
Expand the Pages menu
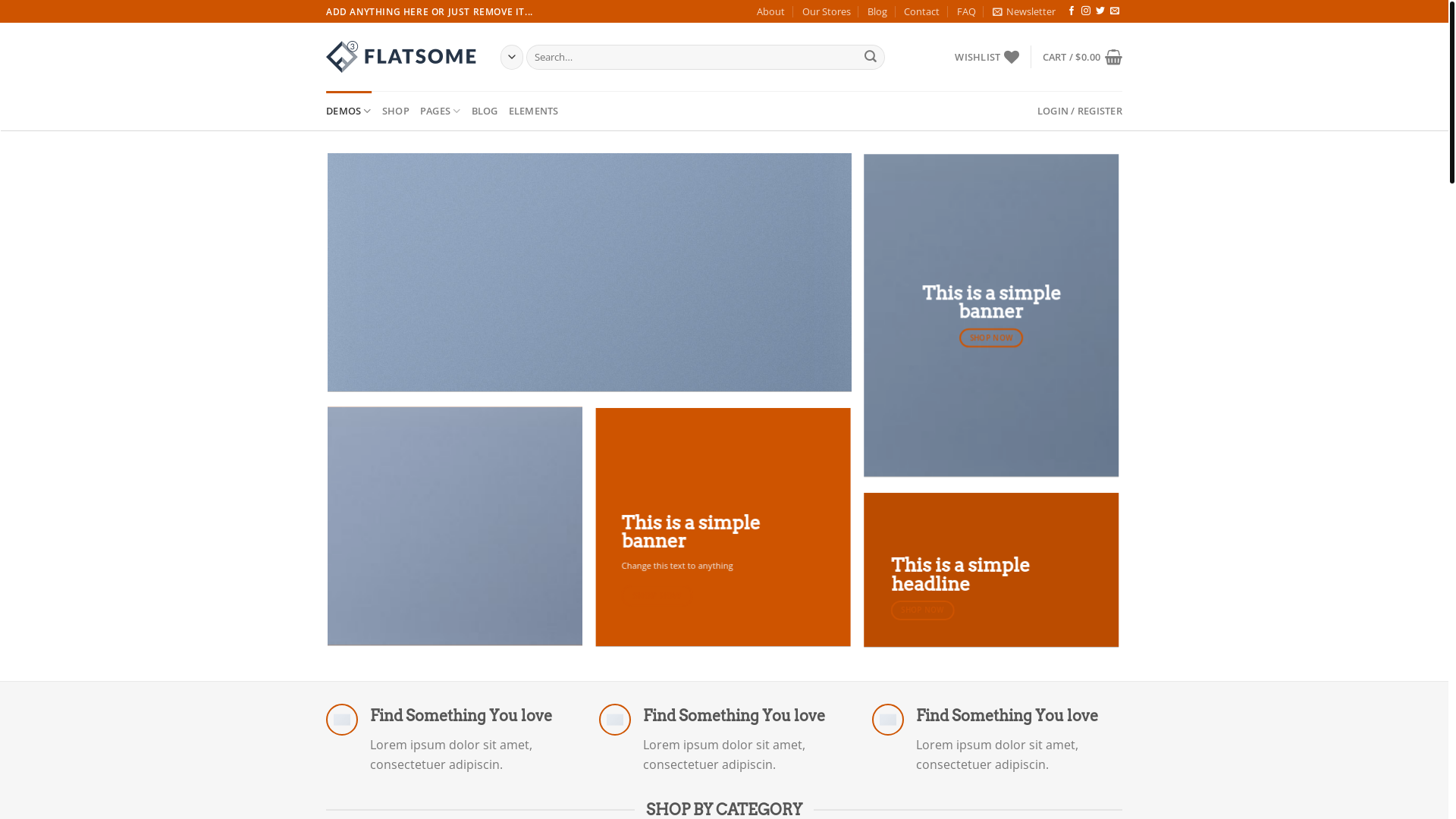click(441, 111)
